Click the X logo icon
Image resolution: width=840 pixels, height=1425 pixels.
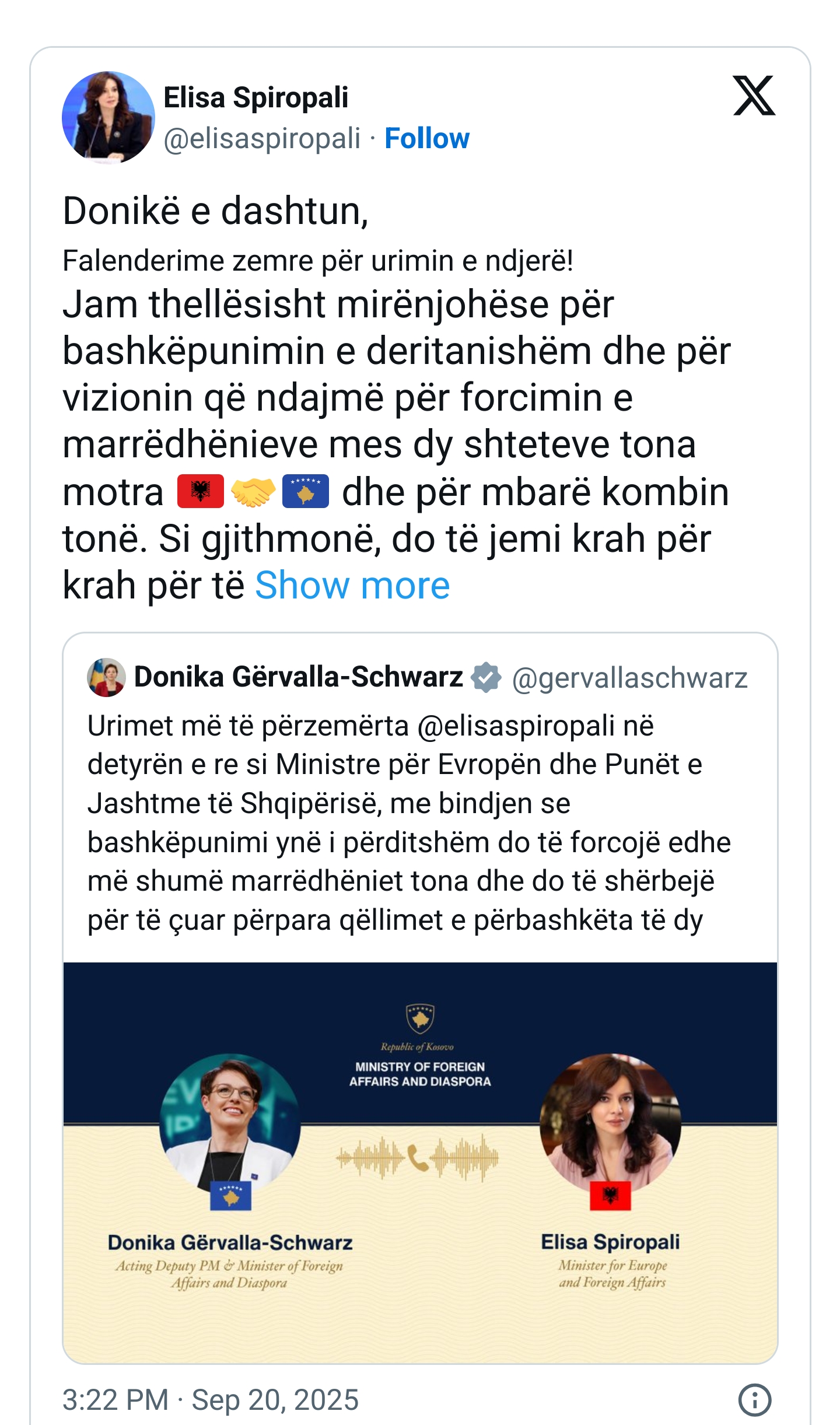pos(754,96)
